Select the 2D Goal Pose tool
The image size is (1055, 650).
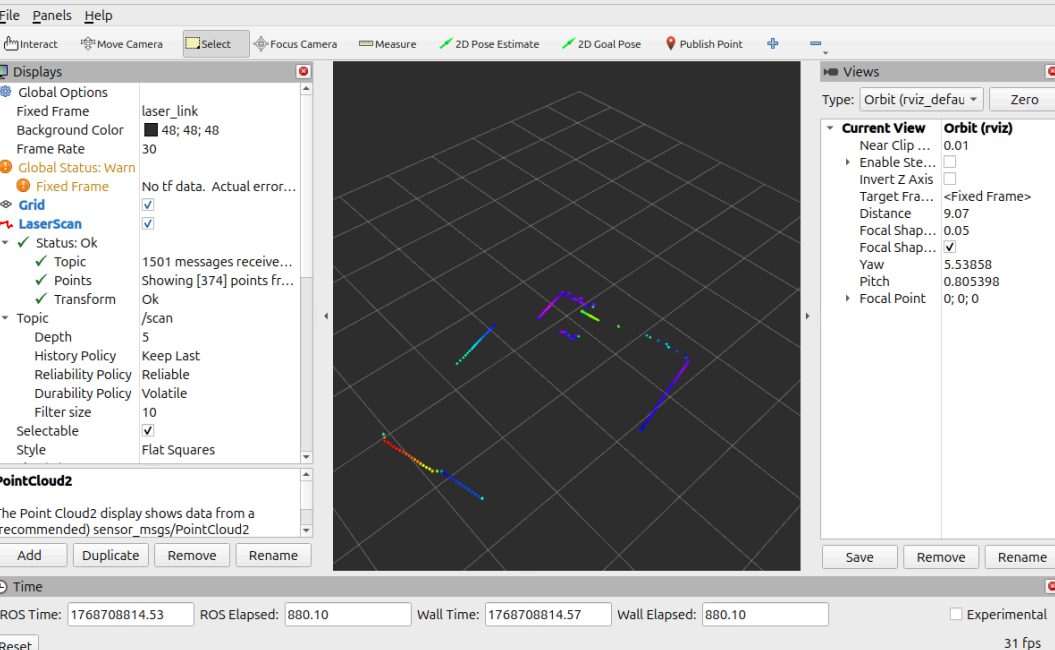(602, 44)
